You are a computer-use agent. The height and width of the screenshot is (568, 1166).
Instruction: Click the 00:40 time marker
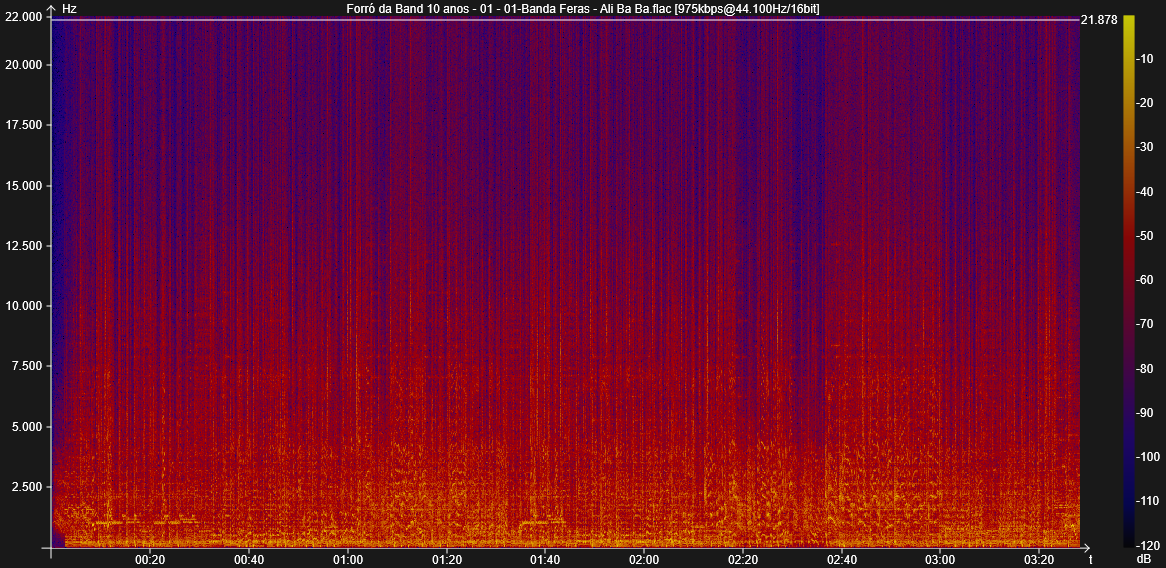[x=249, y=559]
